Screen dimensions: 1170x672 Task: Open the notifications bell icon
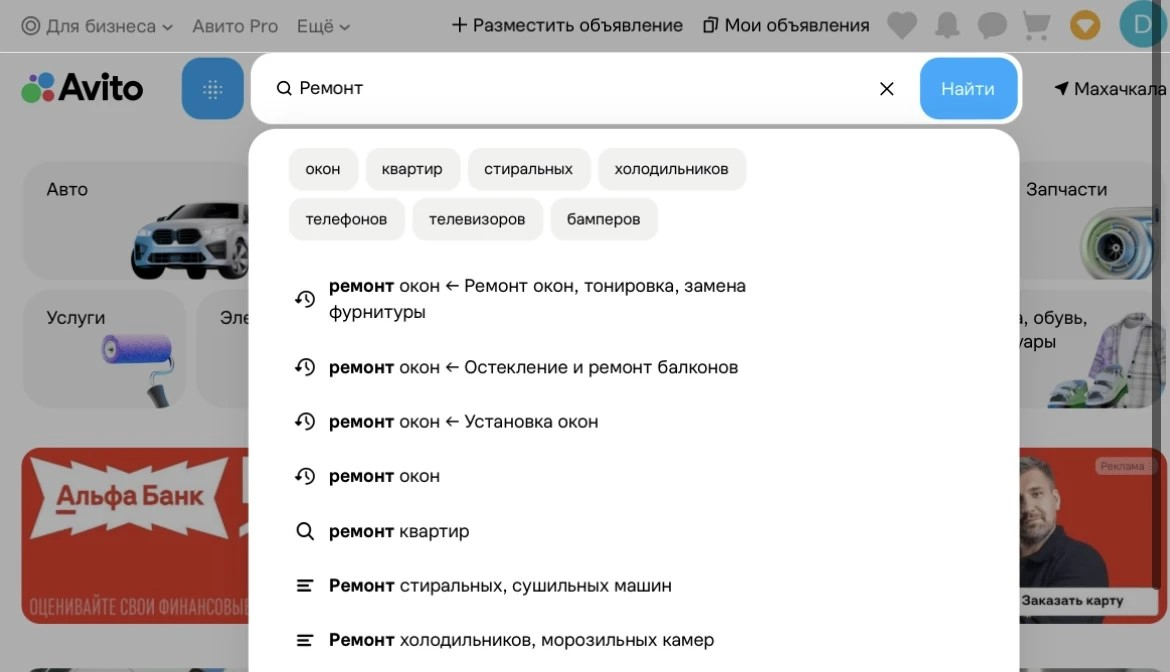point(947,25)
